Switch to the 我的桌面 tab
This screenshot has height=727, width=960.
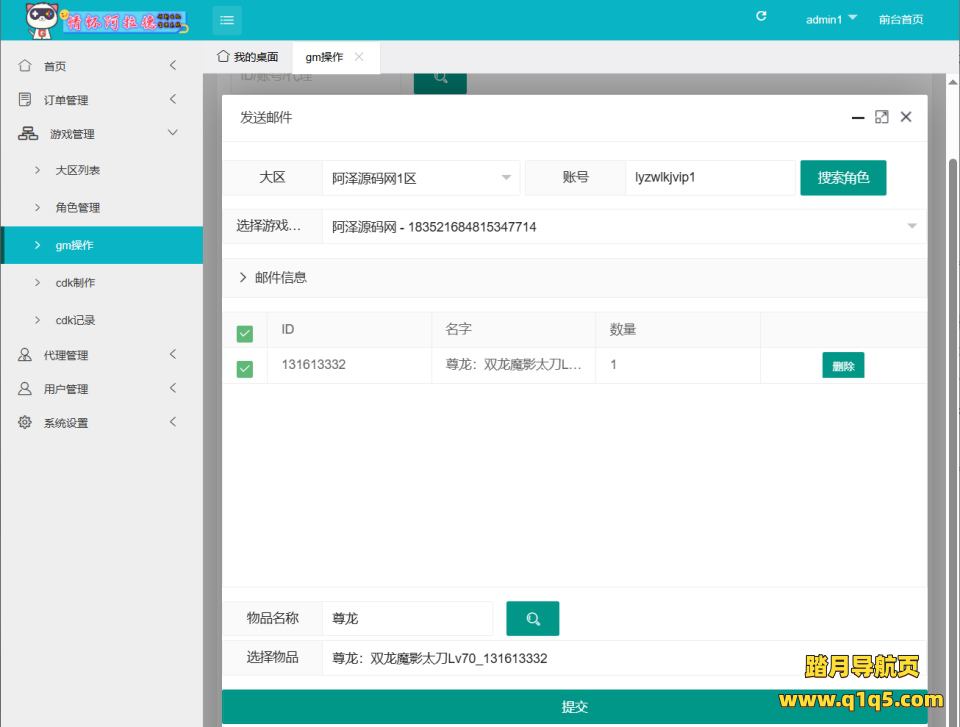248,57
